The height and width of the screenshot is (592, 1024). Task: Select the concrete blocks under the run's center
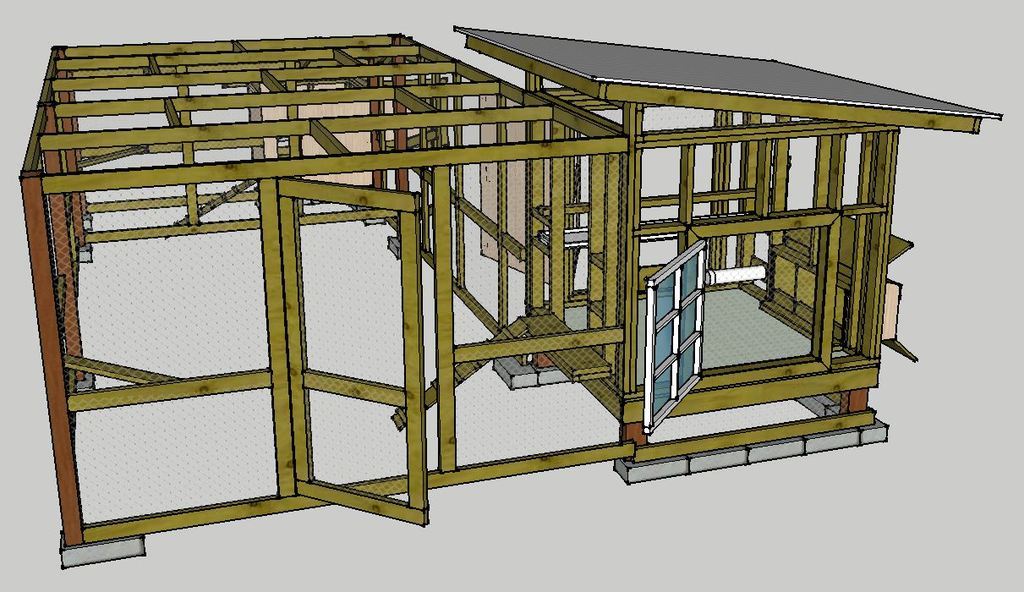520,375
